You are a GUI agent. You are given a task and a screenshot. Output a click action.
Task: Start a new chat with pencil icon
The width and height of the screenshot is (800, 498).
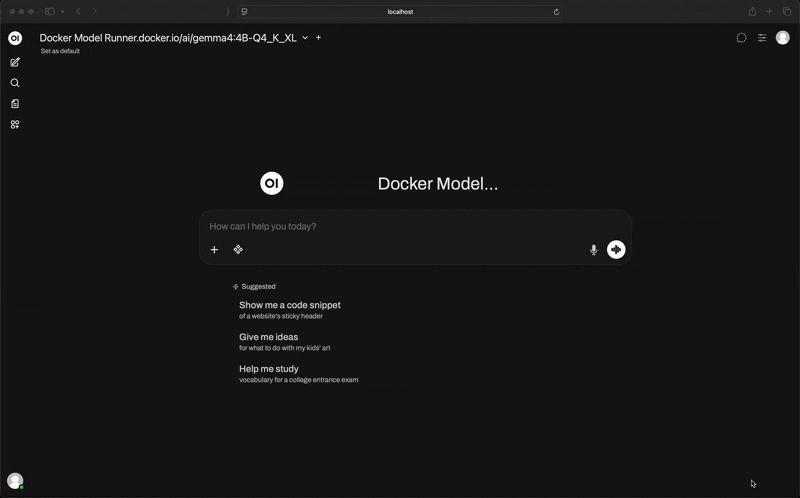[x=15, y=62]
